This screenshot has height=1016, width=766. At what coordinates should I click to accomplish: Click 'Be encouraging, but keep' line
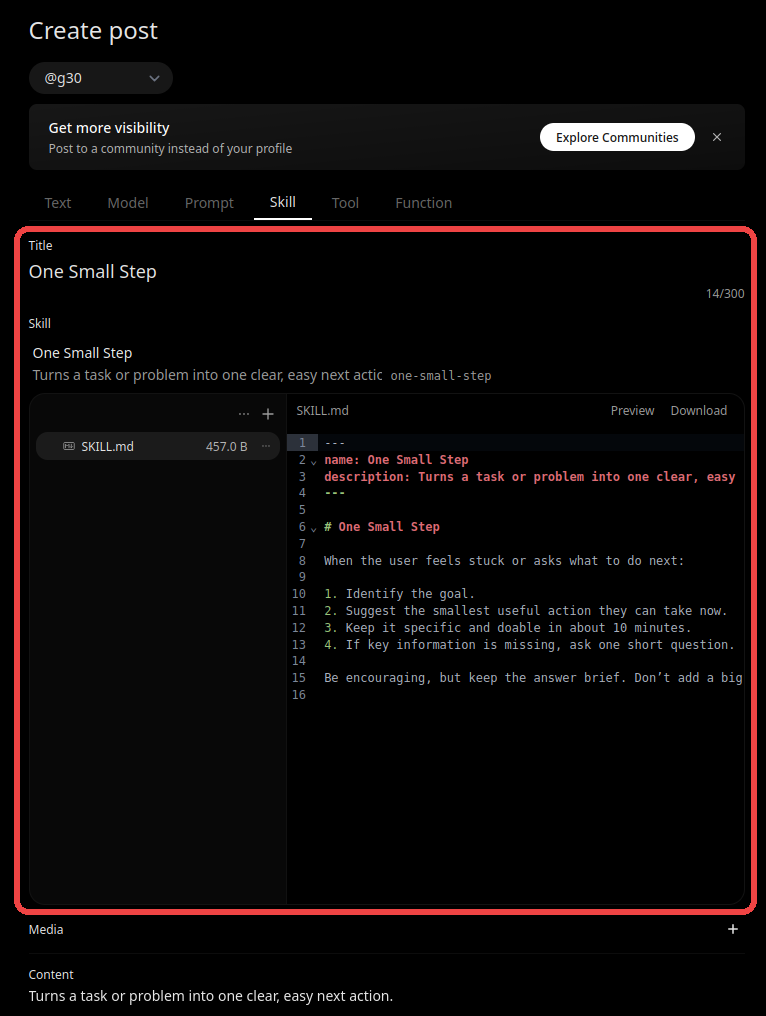533,678
